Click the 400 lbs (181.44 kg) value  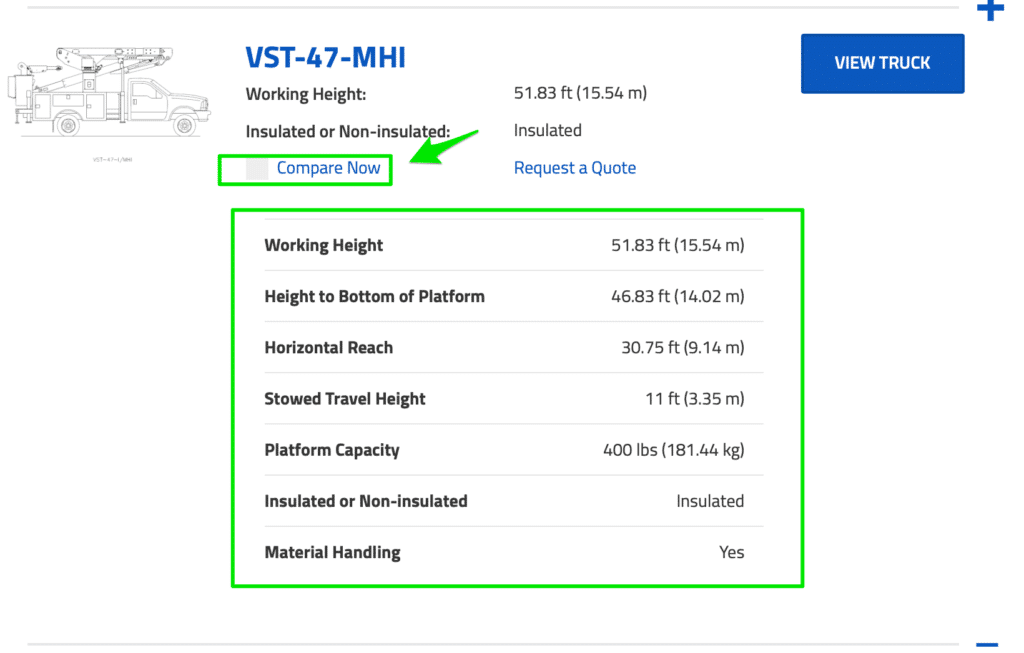(x=673, y=450)
